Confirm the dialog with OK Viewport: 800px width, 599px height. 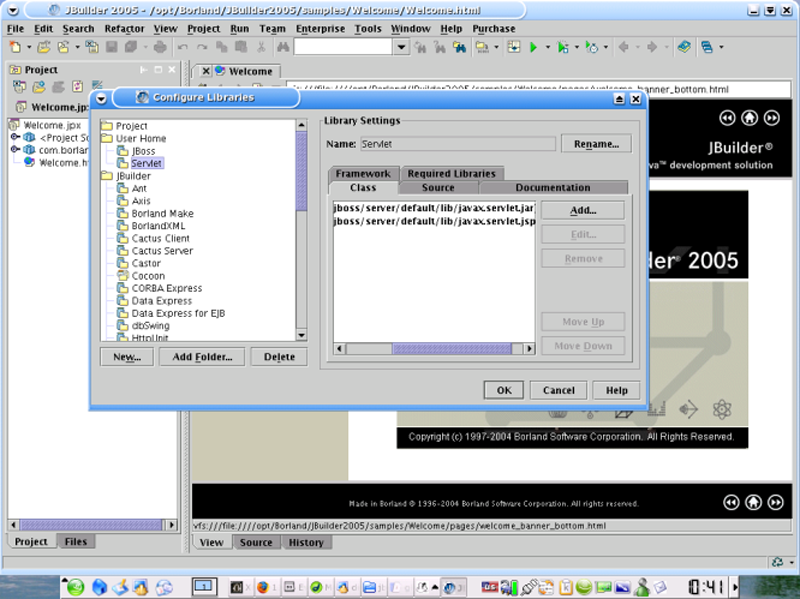(504, 390)
